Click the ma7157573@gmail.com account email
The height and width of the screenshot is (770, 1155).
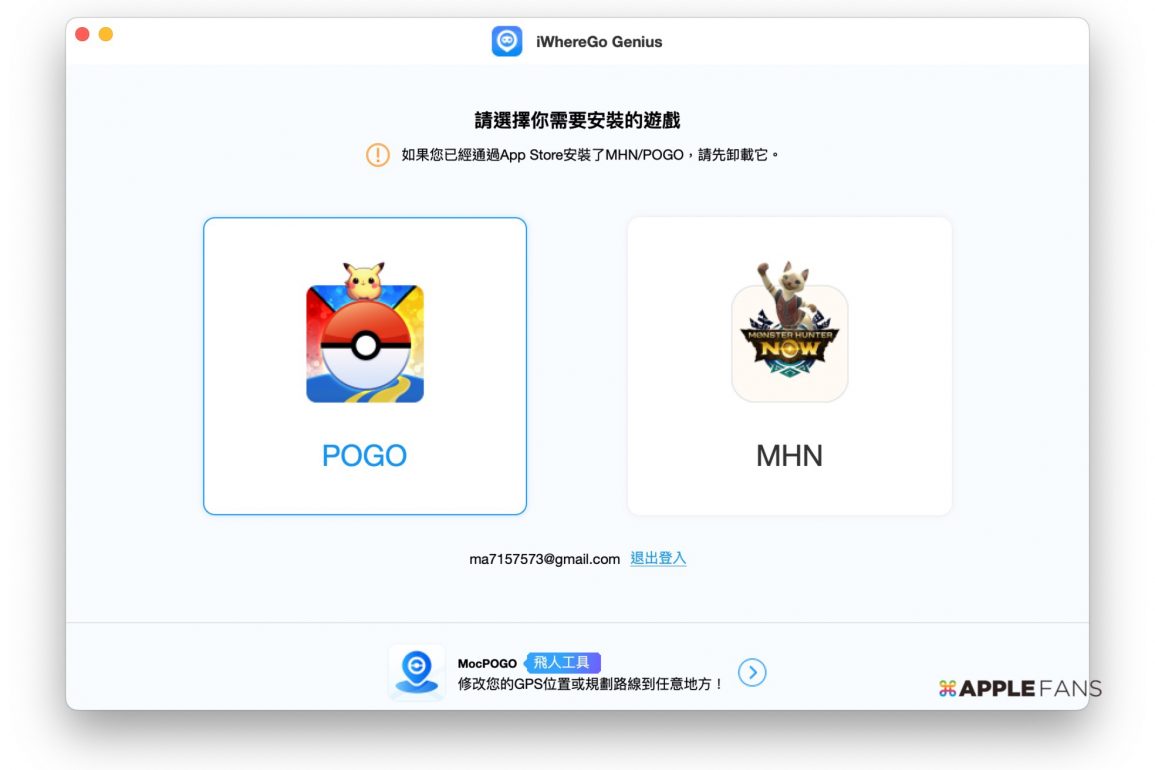pos(545,559)
